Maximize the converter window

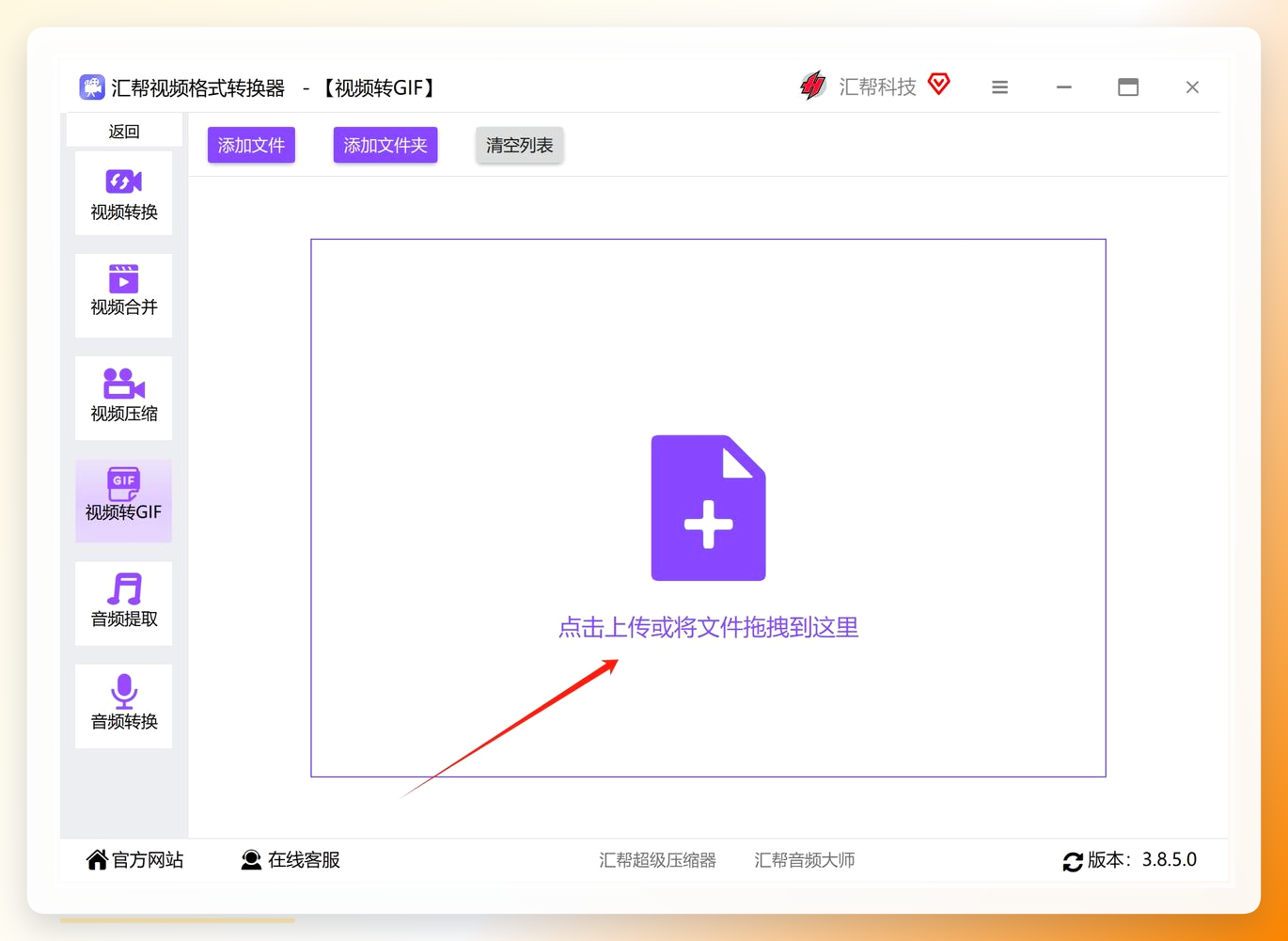[1128, 87]
